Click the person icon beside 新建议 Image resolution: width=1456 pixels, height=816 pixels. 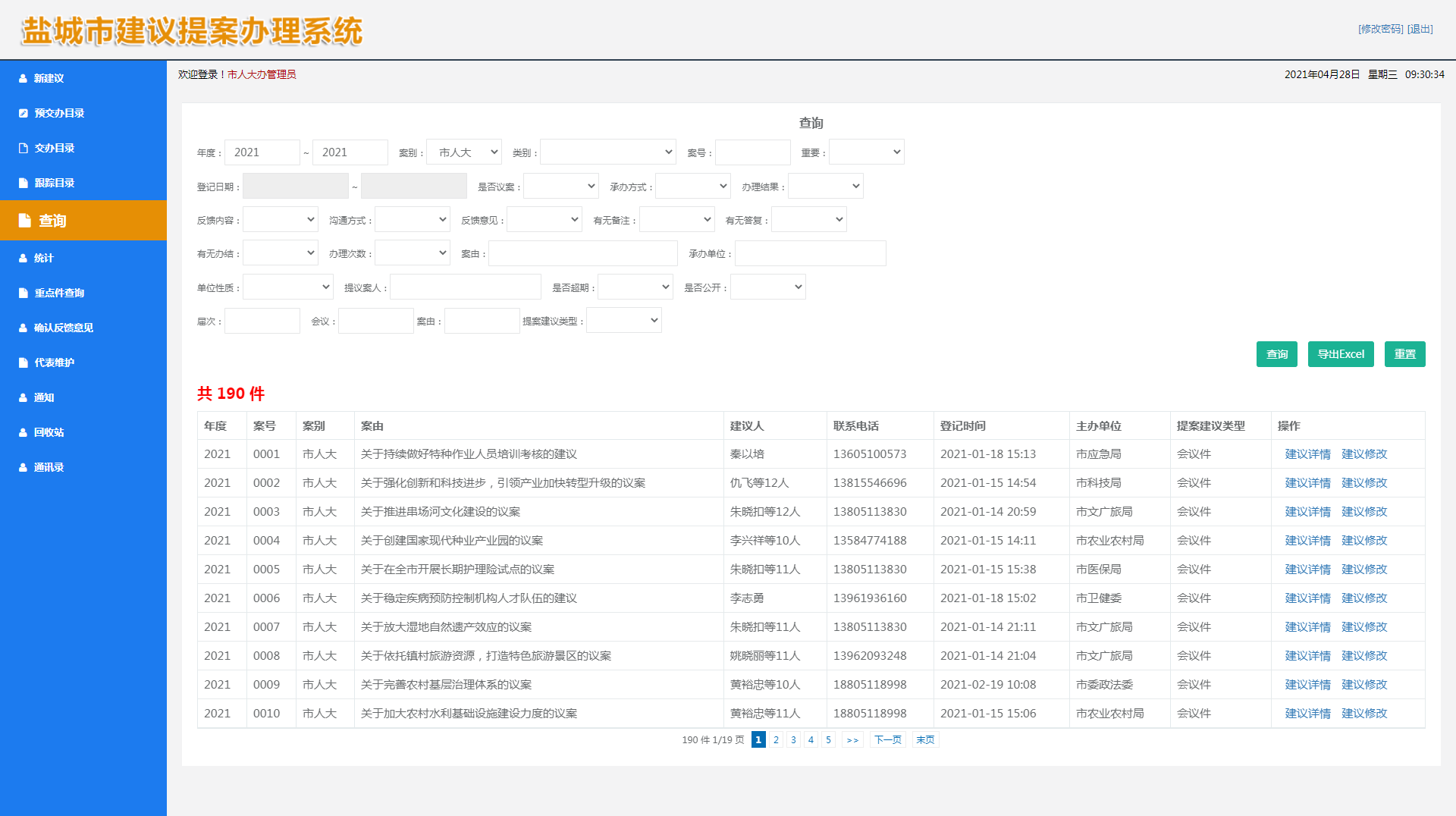[x=23, y=78]
